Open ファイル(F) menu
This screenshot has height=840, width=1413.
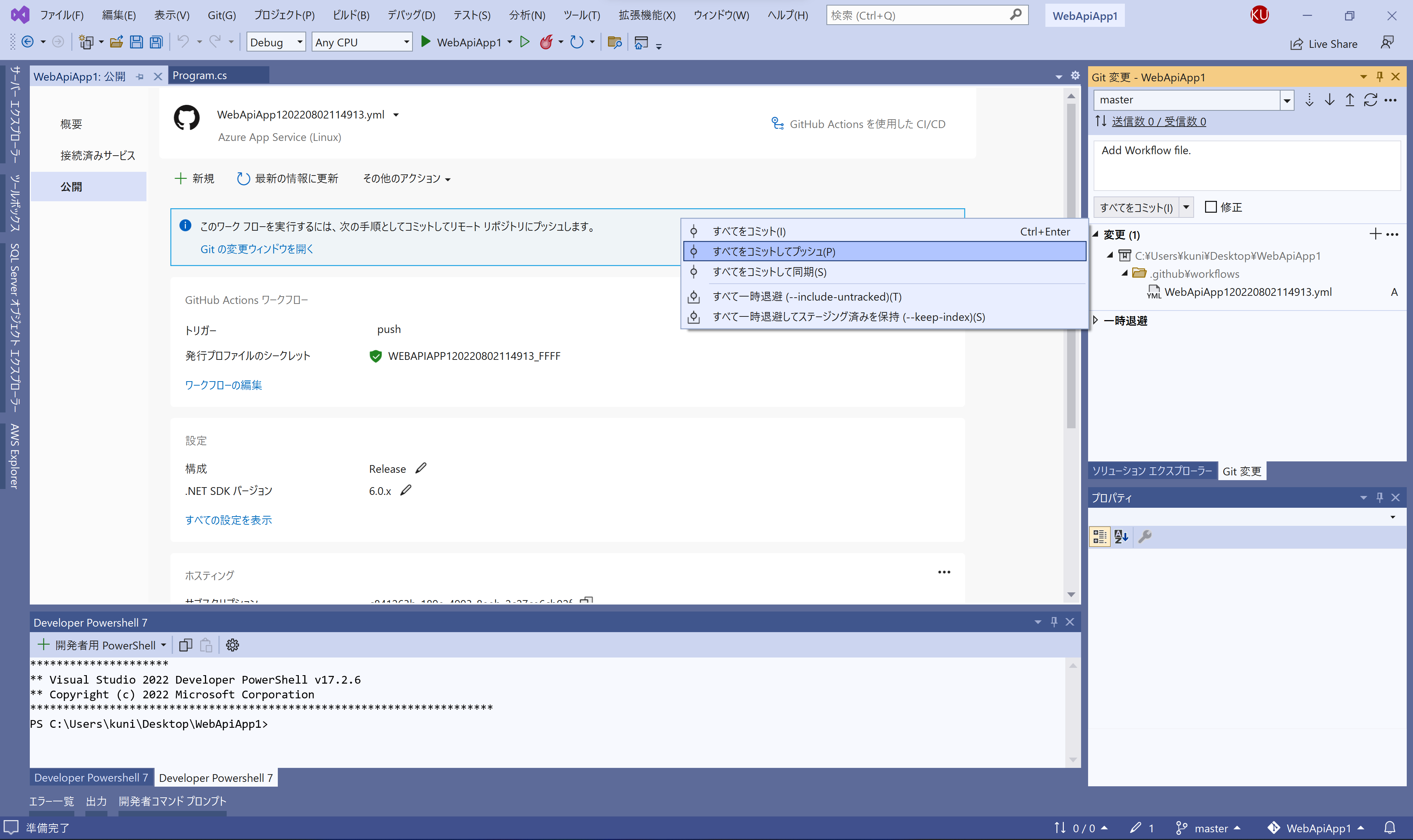[x=61, y=15]
